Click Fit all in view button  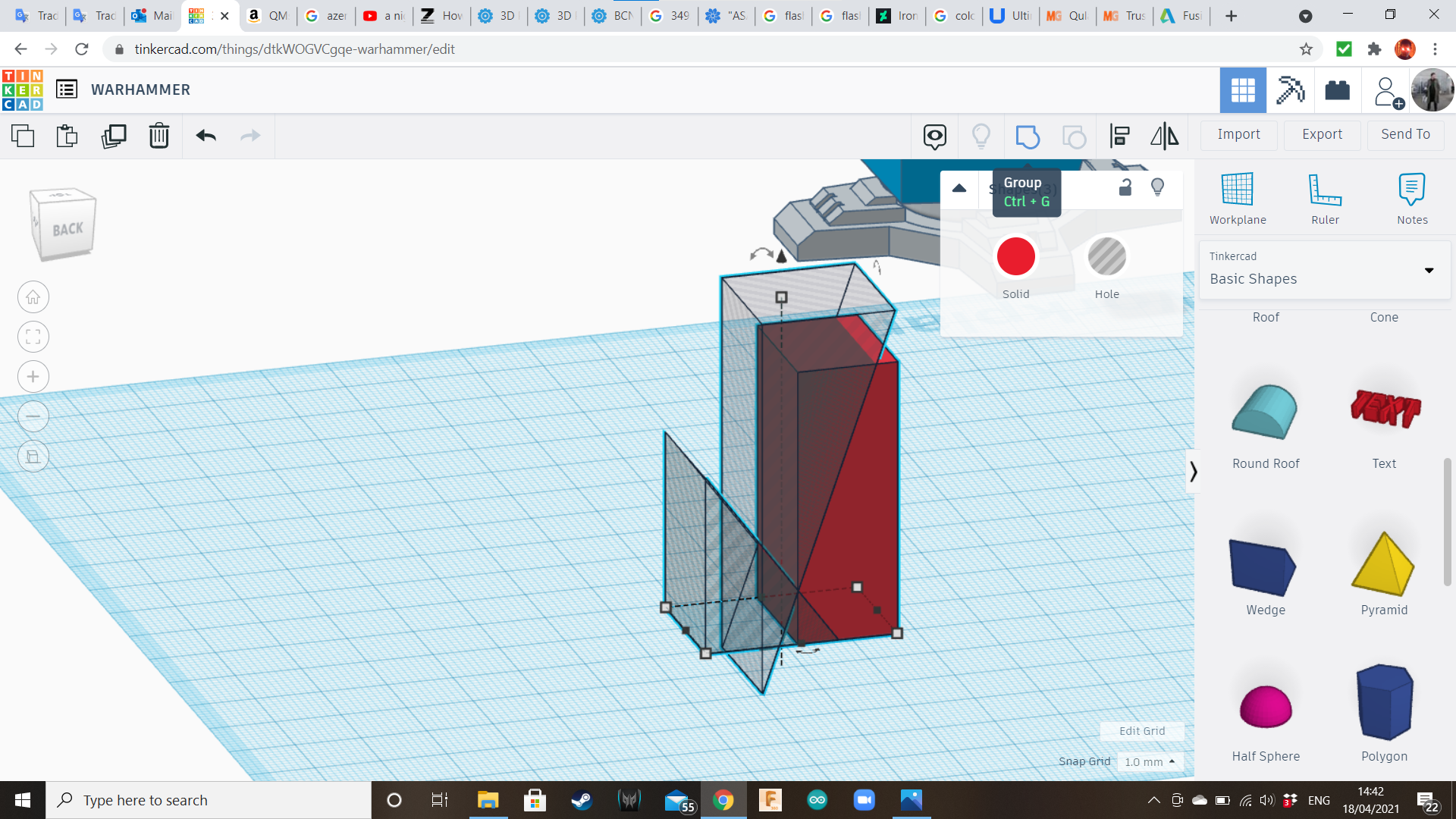tap(33, 337)
